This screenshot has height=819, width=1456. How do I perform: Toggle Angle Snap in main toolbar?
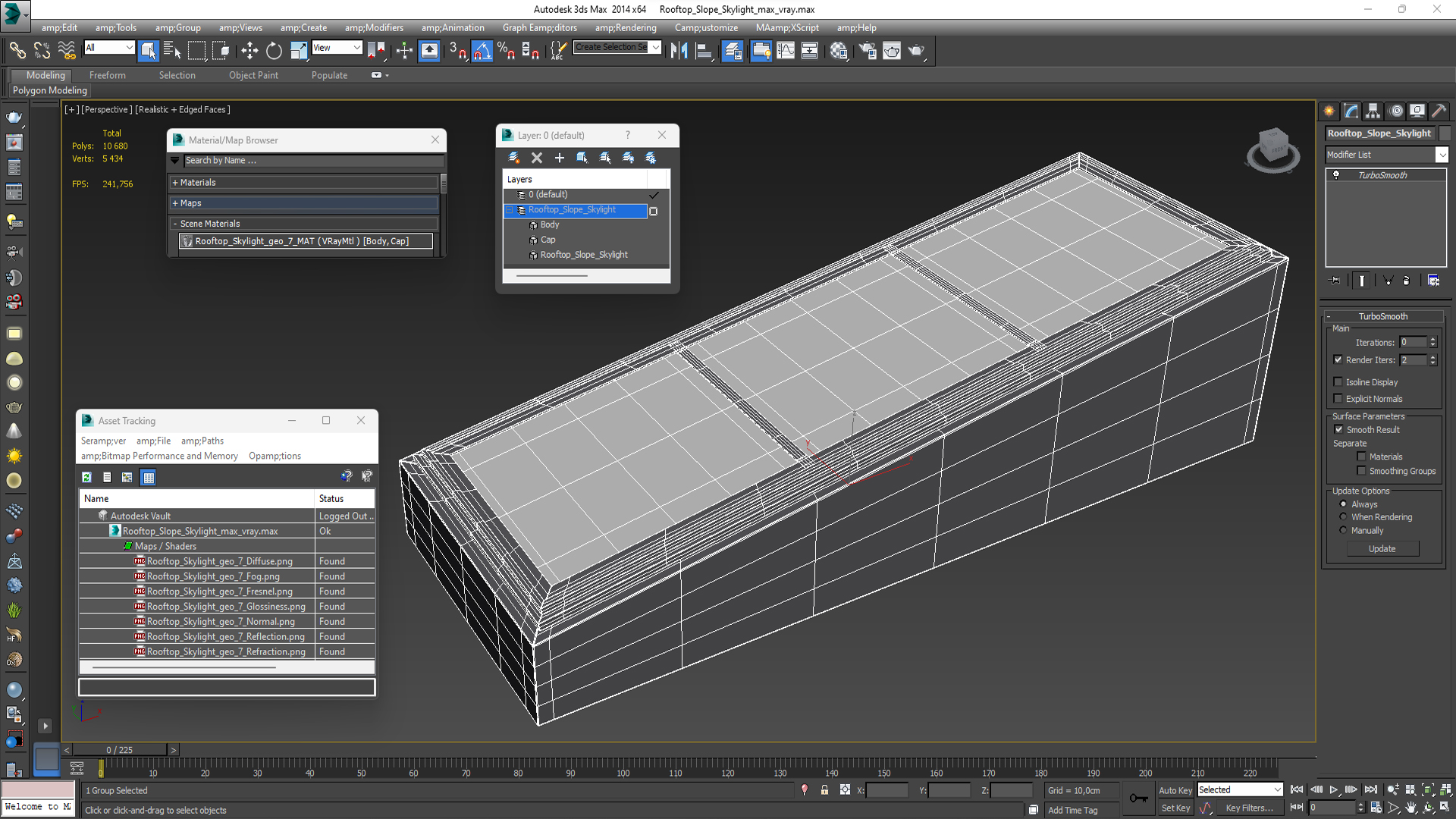coord(482,51)
